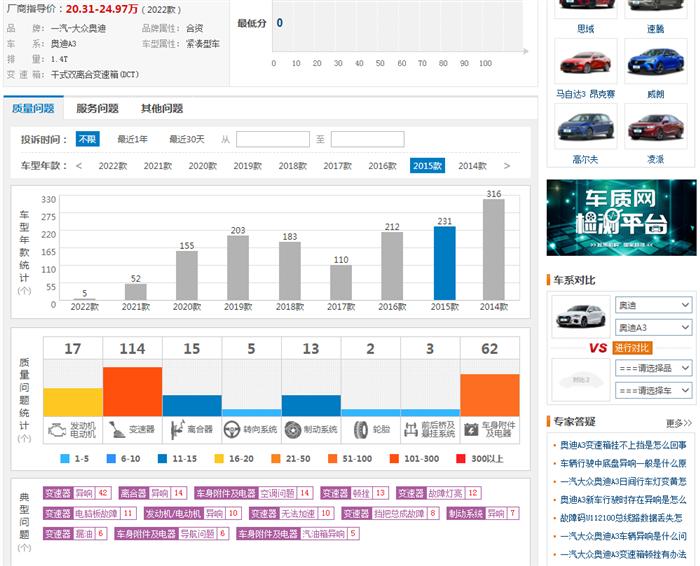Select highlighted 2015款 model year filter
The height and width of the screenshot is (566, 700).
[427, 166]
